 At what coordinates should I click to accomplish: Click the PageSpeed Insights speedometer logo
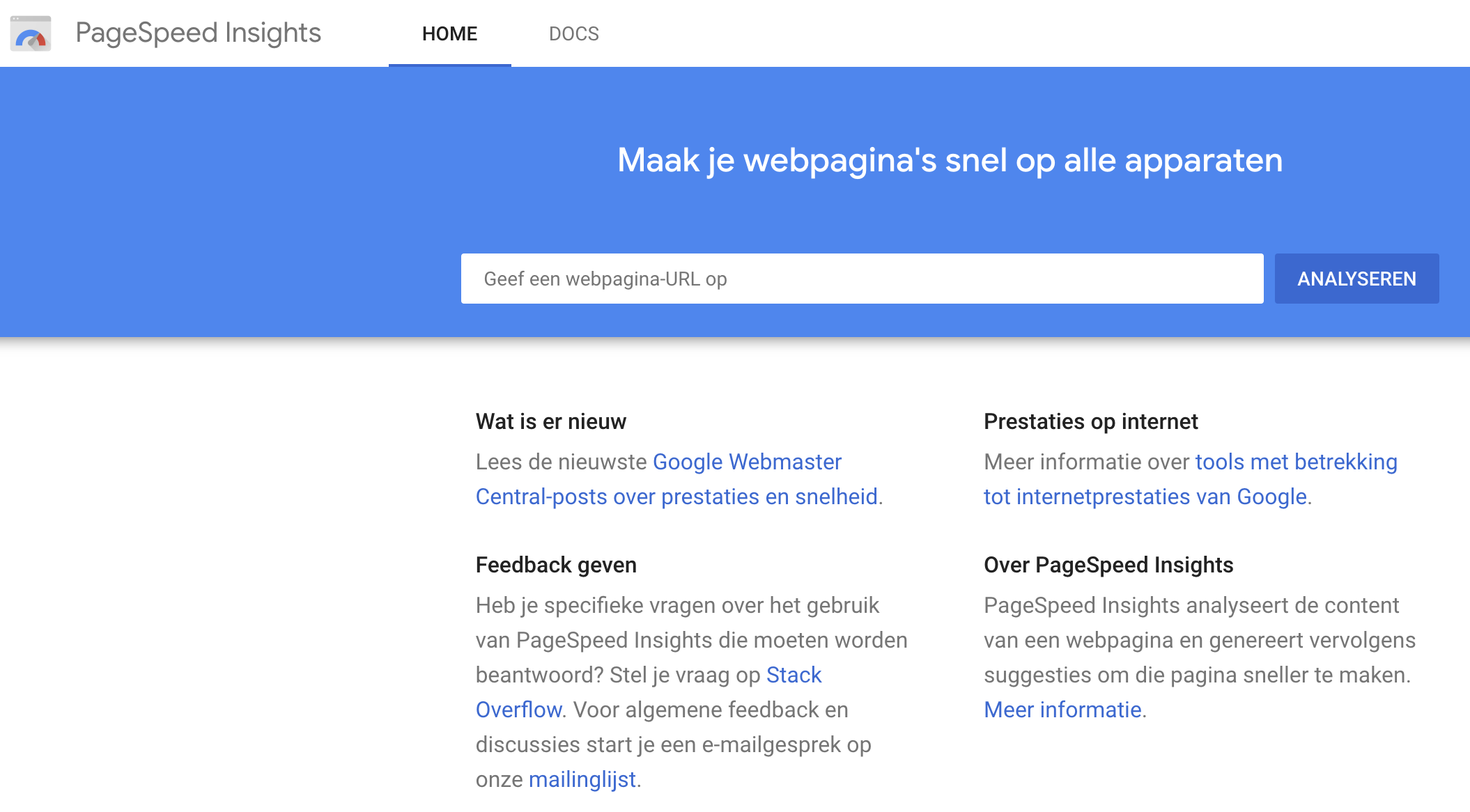(31, 33)
